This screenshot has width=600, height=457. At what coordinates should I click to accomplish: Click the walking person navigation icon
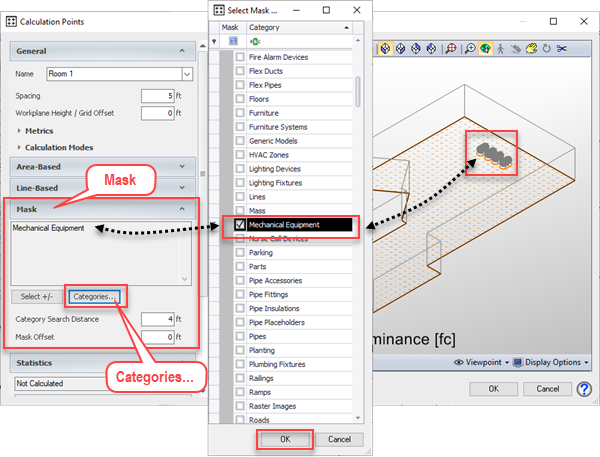point(502,47)
